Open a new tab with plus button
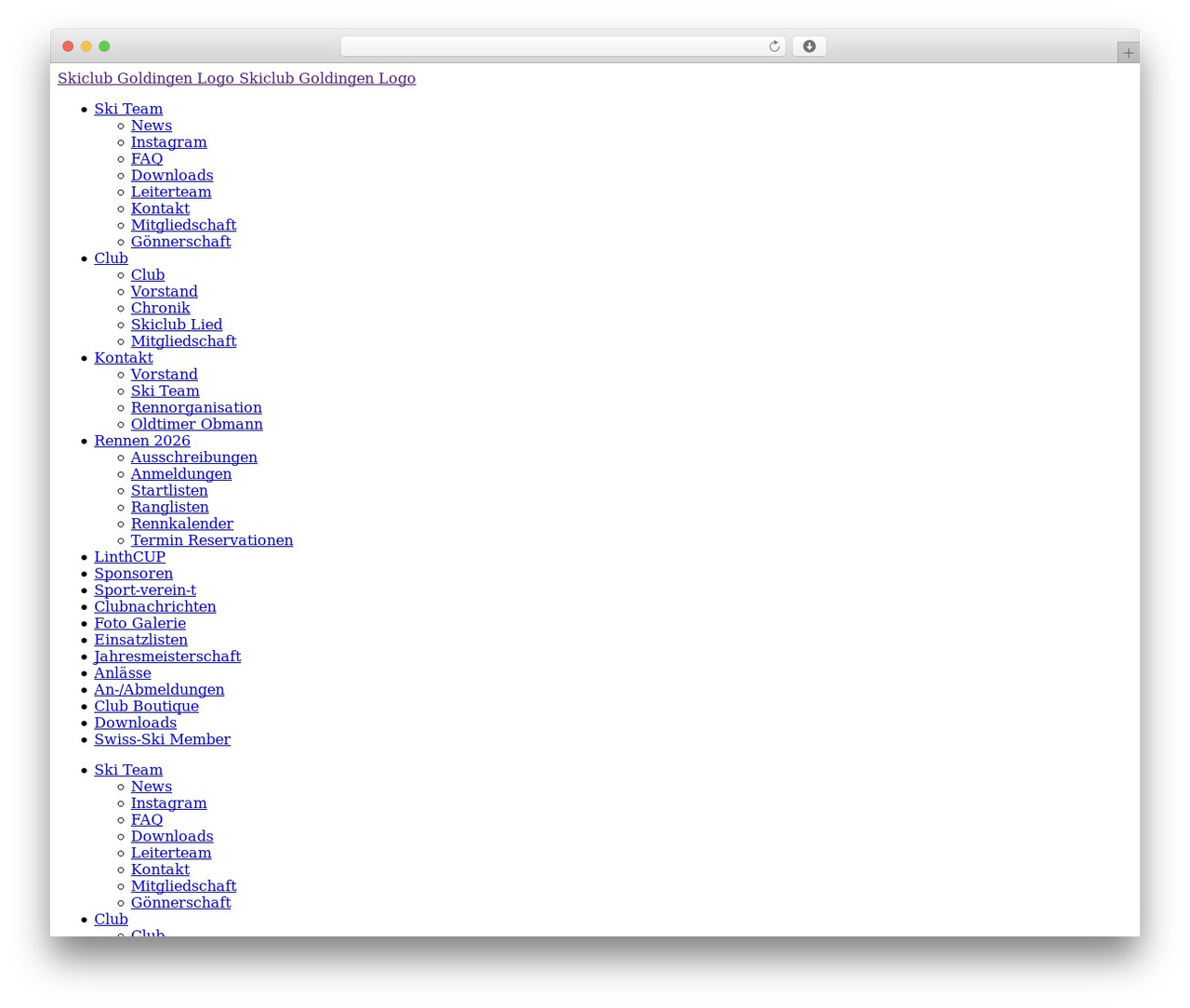1190x1008 pixels. (1128, 53)
